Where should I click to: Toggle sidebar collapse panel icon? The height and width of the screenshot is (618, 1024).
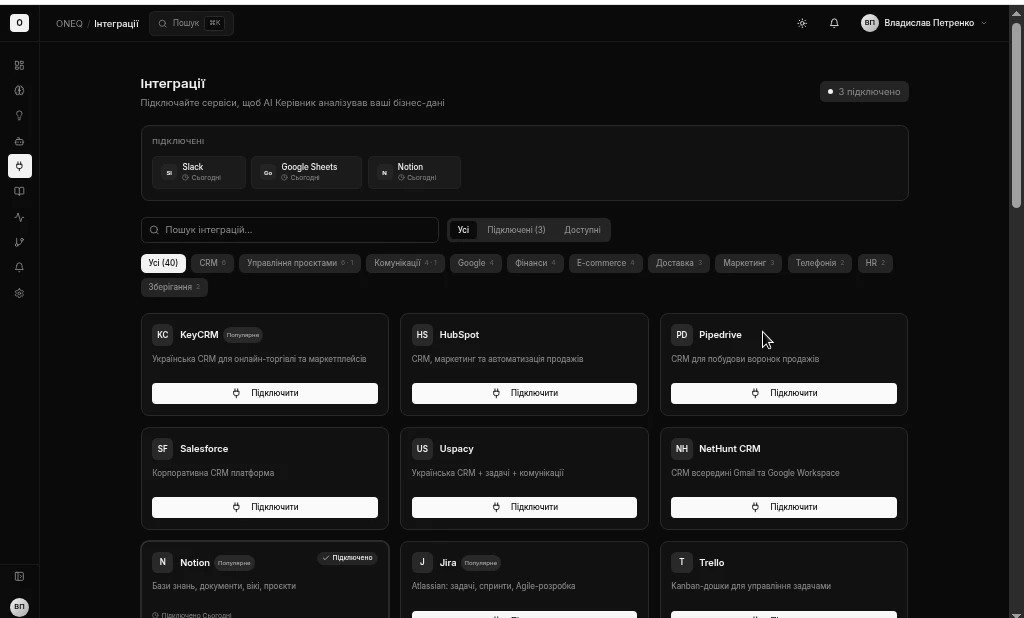[x=20, y=576]
